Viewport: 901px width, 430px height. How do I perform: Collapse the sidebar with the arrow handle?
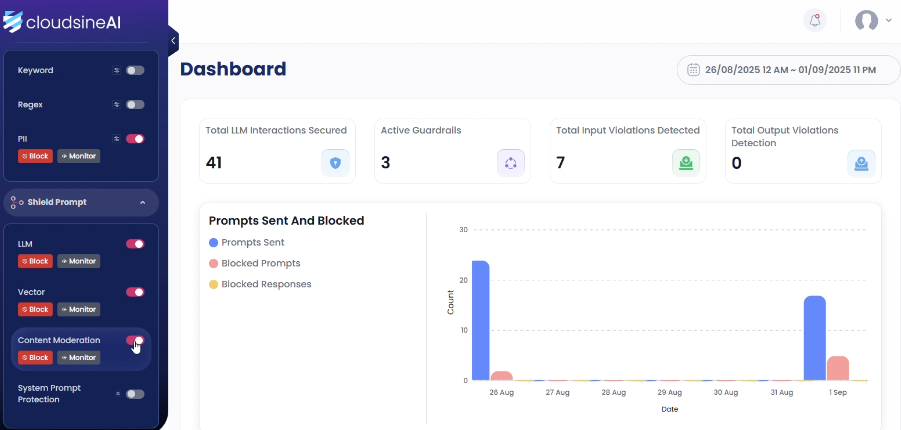[173, 40]
